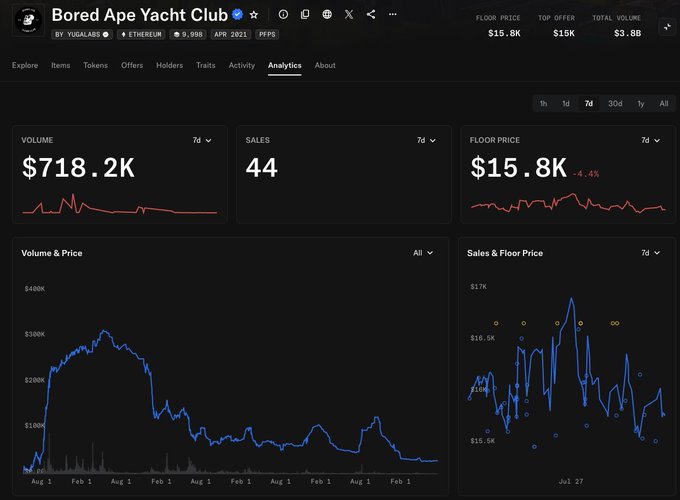
Task: Open the three-dot more options menu
Action: (392, 14)
